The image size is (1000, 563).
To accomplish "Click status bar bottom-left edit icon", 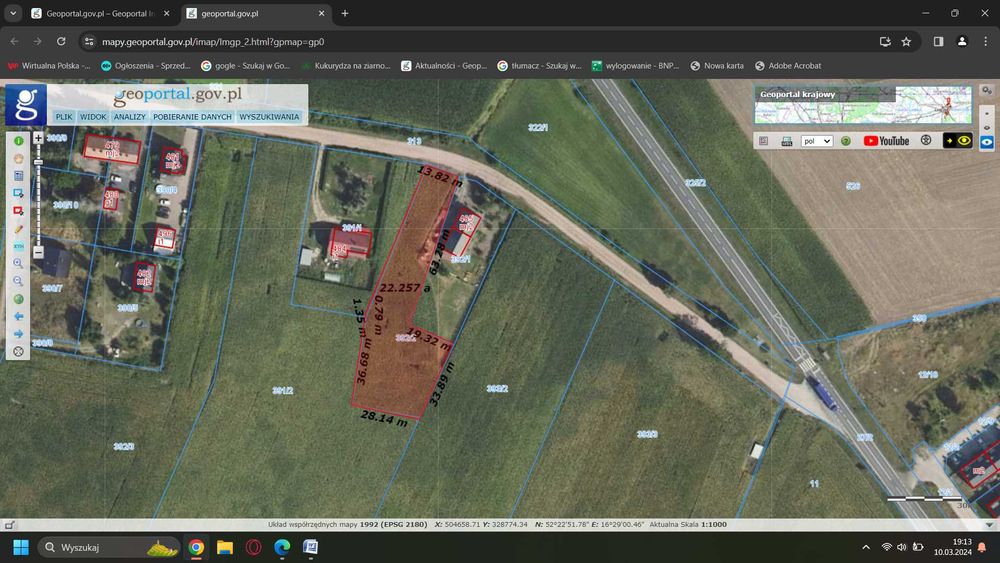I will tap(9, 525).
